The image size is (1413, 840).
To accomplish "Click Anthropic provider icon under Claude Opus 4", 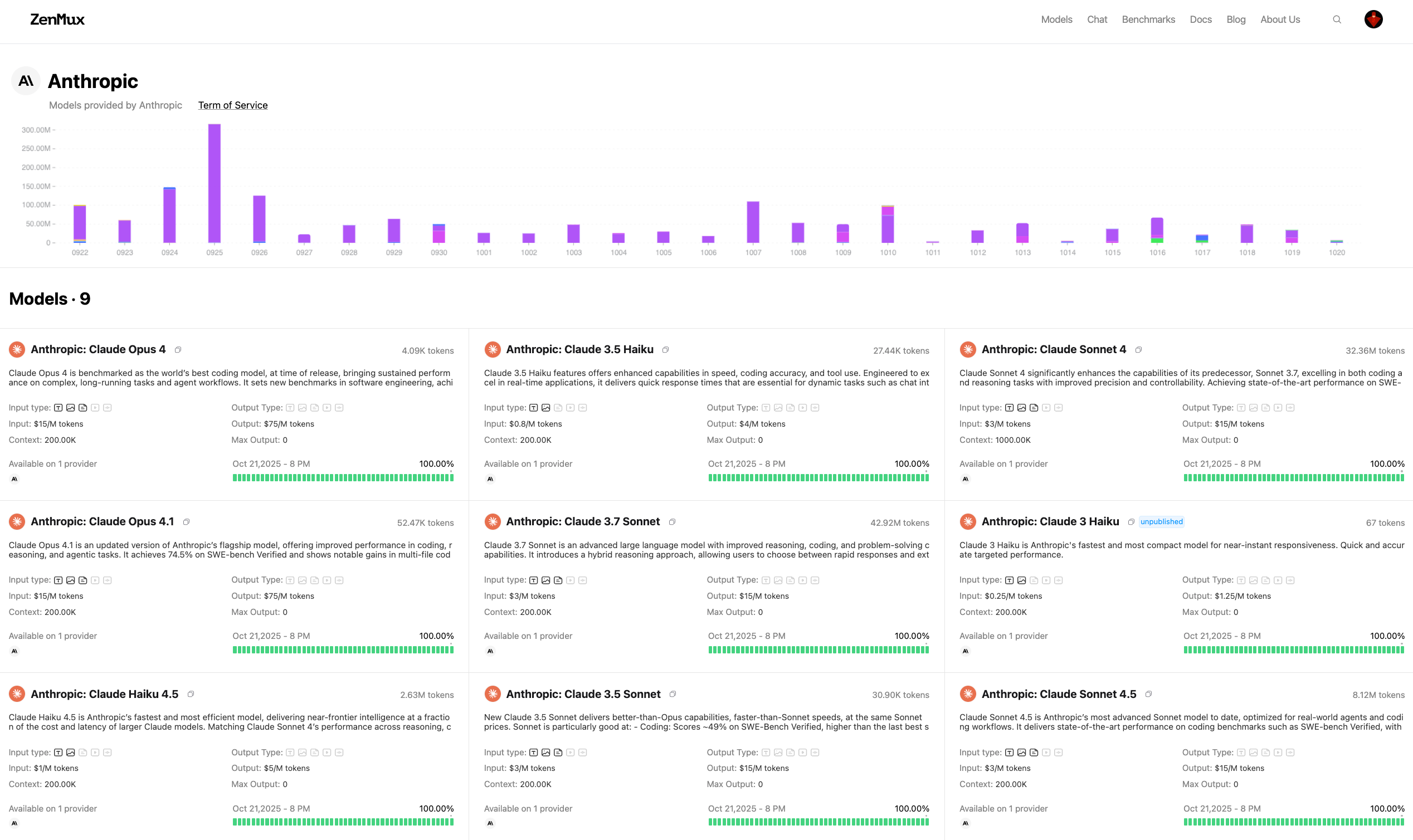I will (x=14, y=479).
